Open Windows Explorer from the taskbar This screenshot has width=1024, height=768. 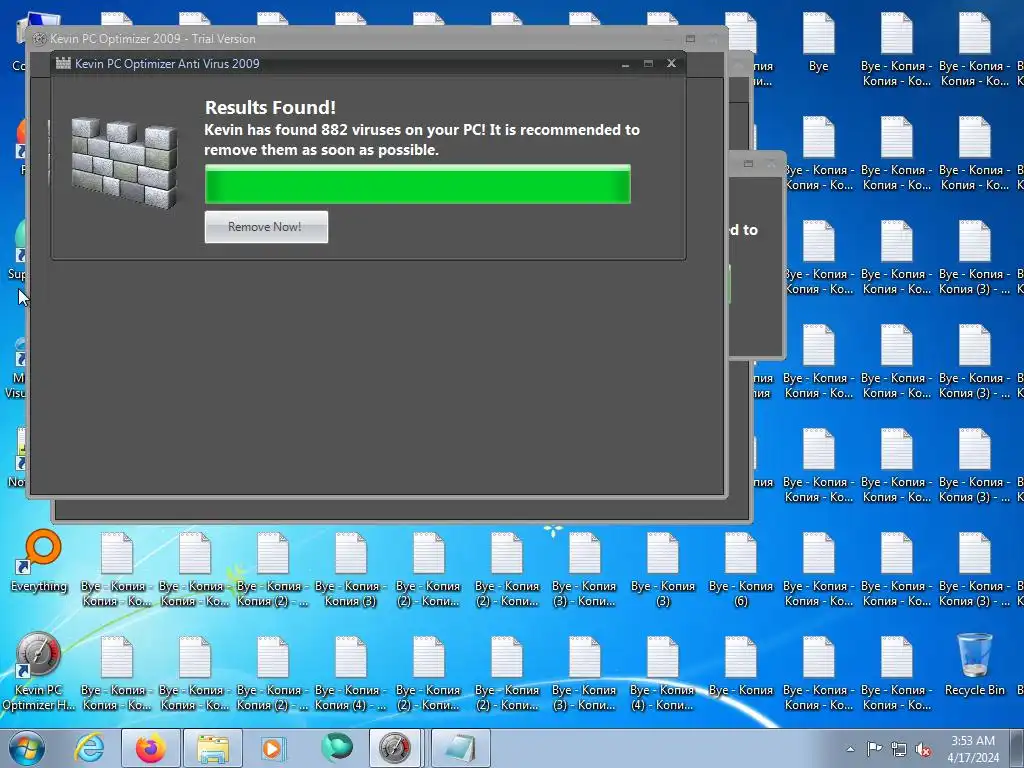213,748
